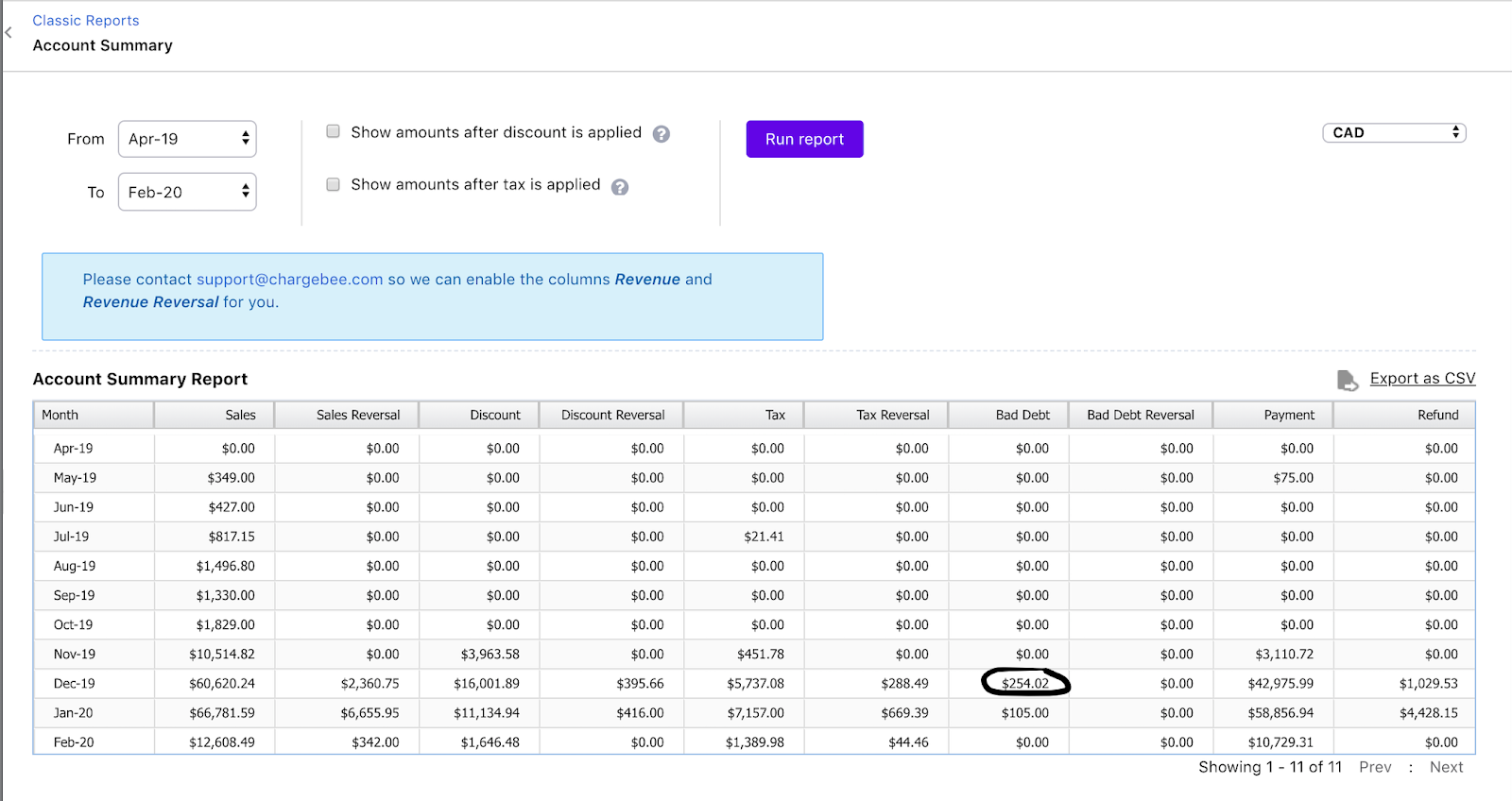Image resolution: width=1512 pixels, height=801 pixels.
Task: Open the CAD currency dropdown
Action: tap(1394, 133)
